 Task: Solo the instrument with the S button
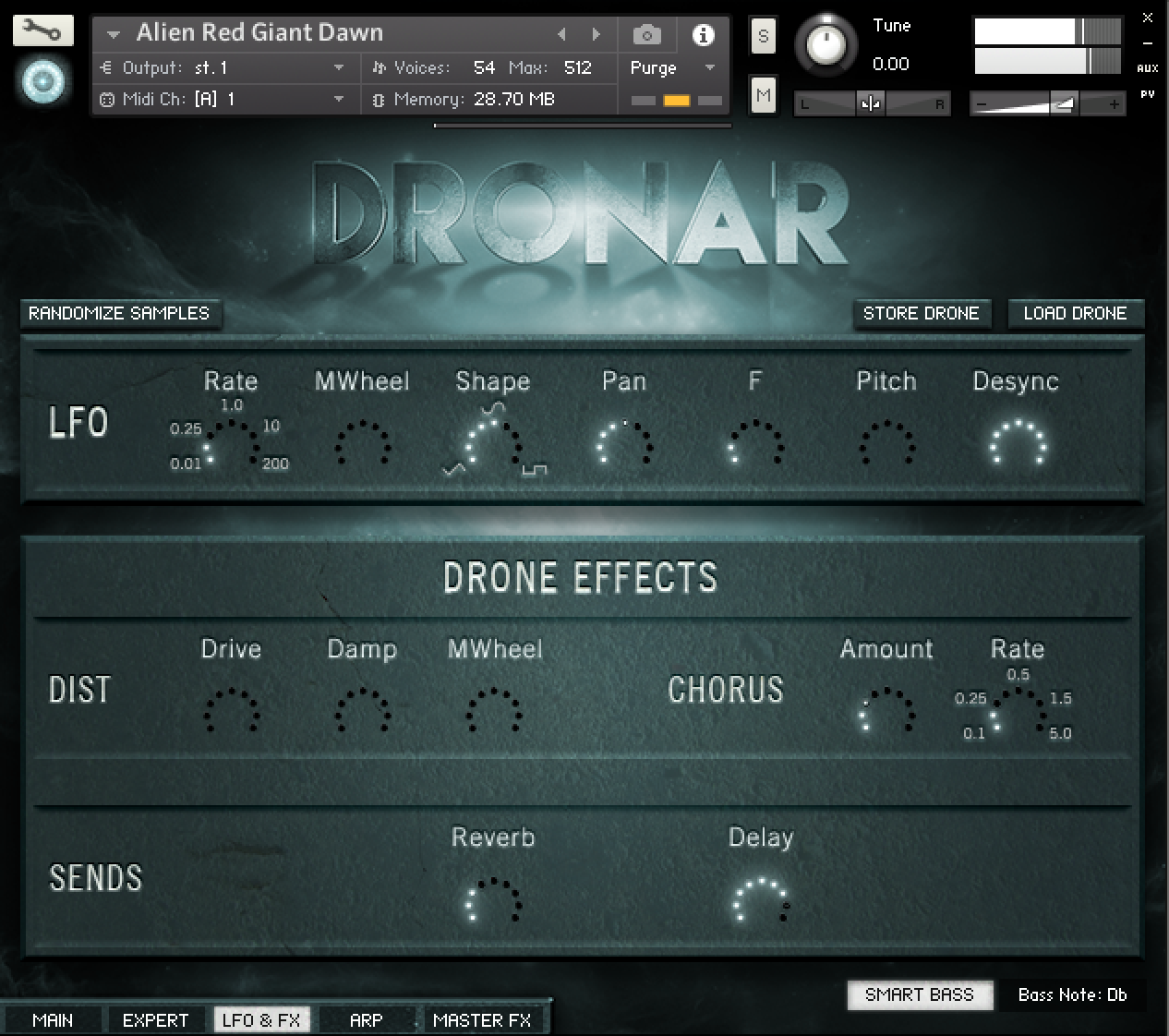coord(763,36)
